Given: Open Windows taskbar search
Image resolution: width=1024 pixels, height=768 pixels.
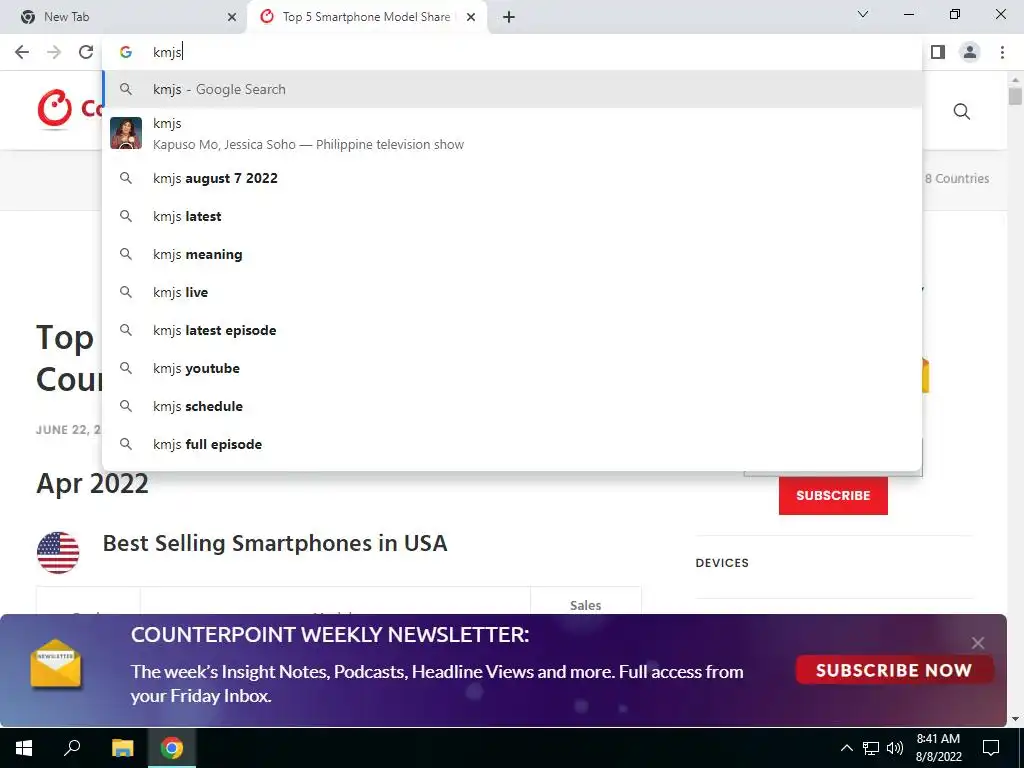Looking at the screenshot, I should point(72,748).
